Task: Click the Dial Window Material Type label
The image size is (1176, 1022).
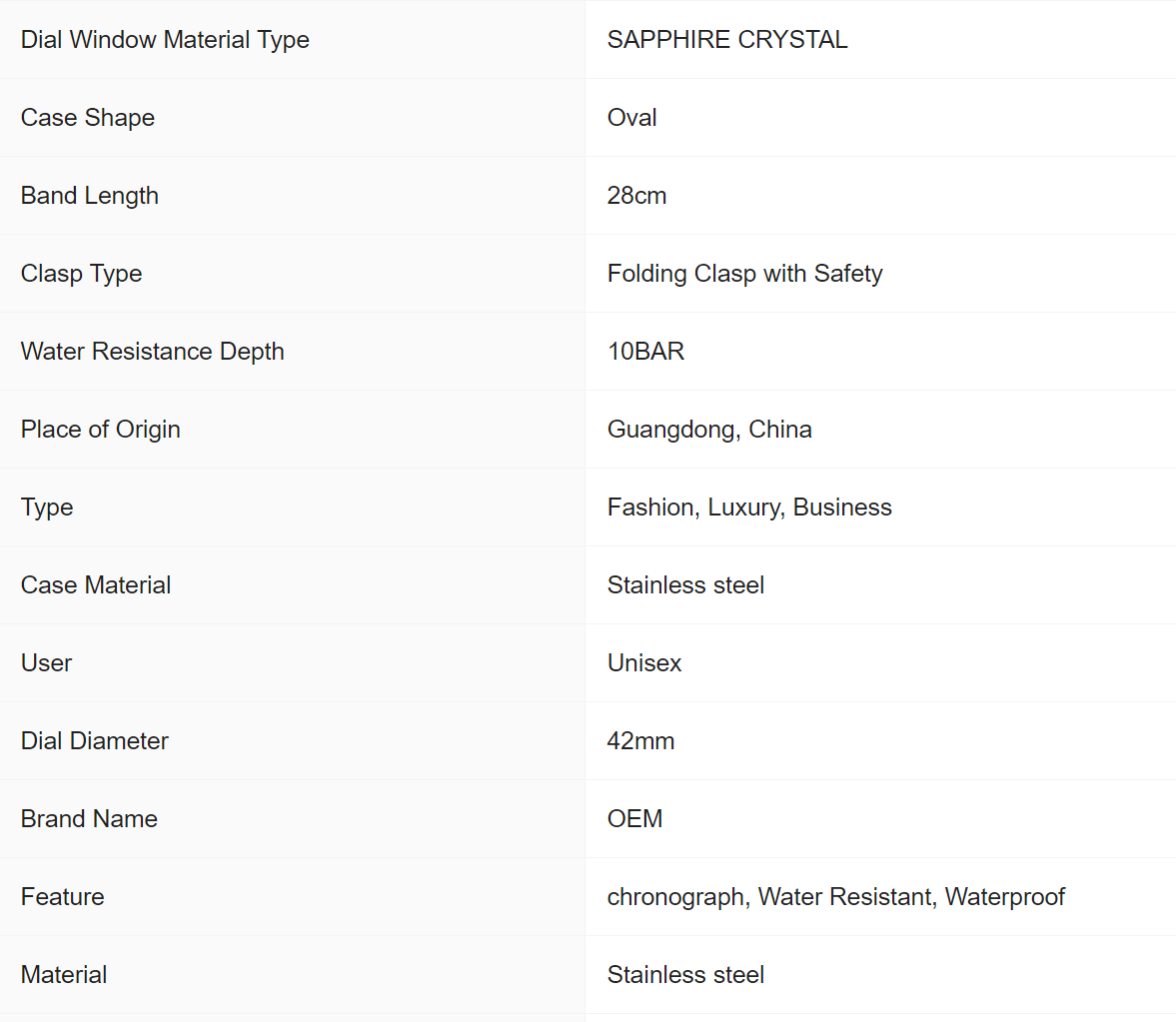Action: click(x=165, y=40)
